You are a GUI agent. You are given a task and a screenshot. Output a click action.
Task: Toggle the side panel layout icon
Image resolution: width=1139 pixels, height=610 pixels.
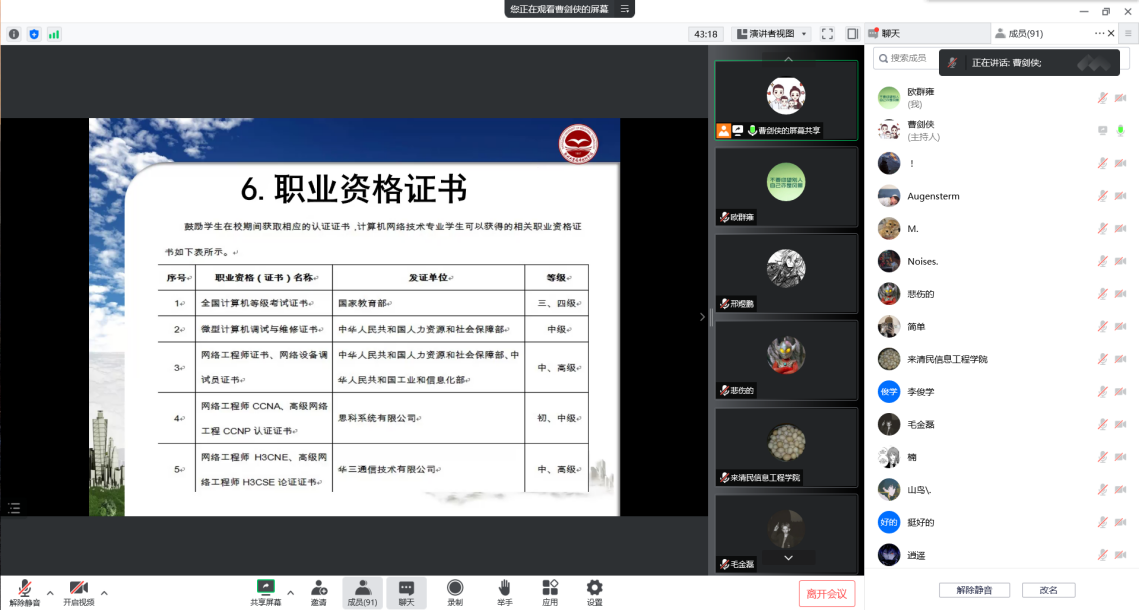(852, 34)
